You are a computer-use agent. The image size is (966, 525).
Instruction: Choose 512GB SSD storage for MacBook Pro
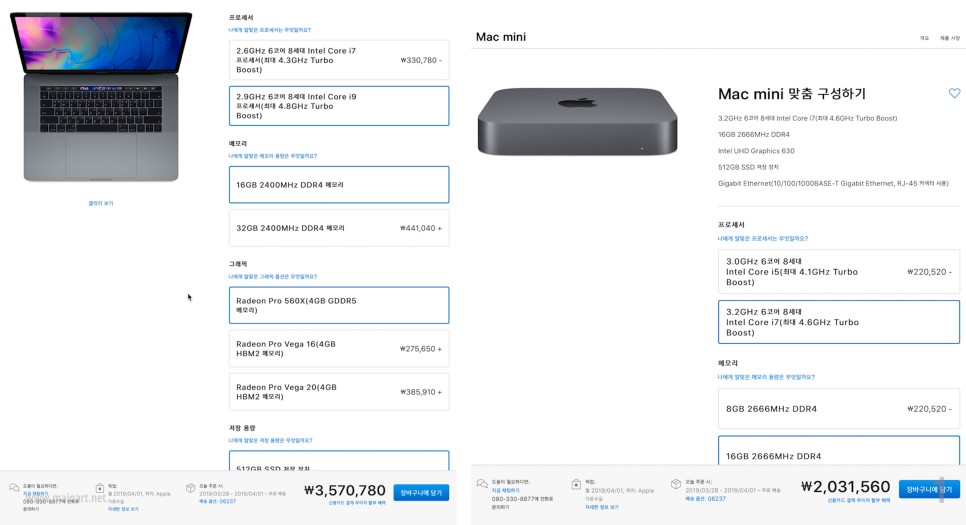[339, 461]
